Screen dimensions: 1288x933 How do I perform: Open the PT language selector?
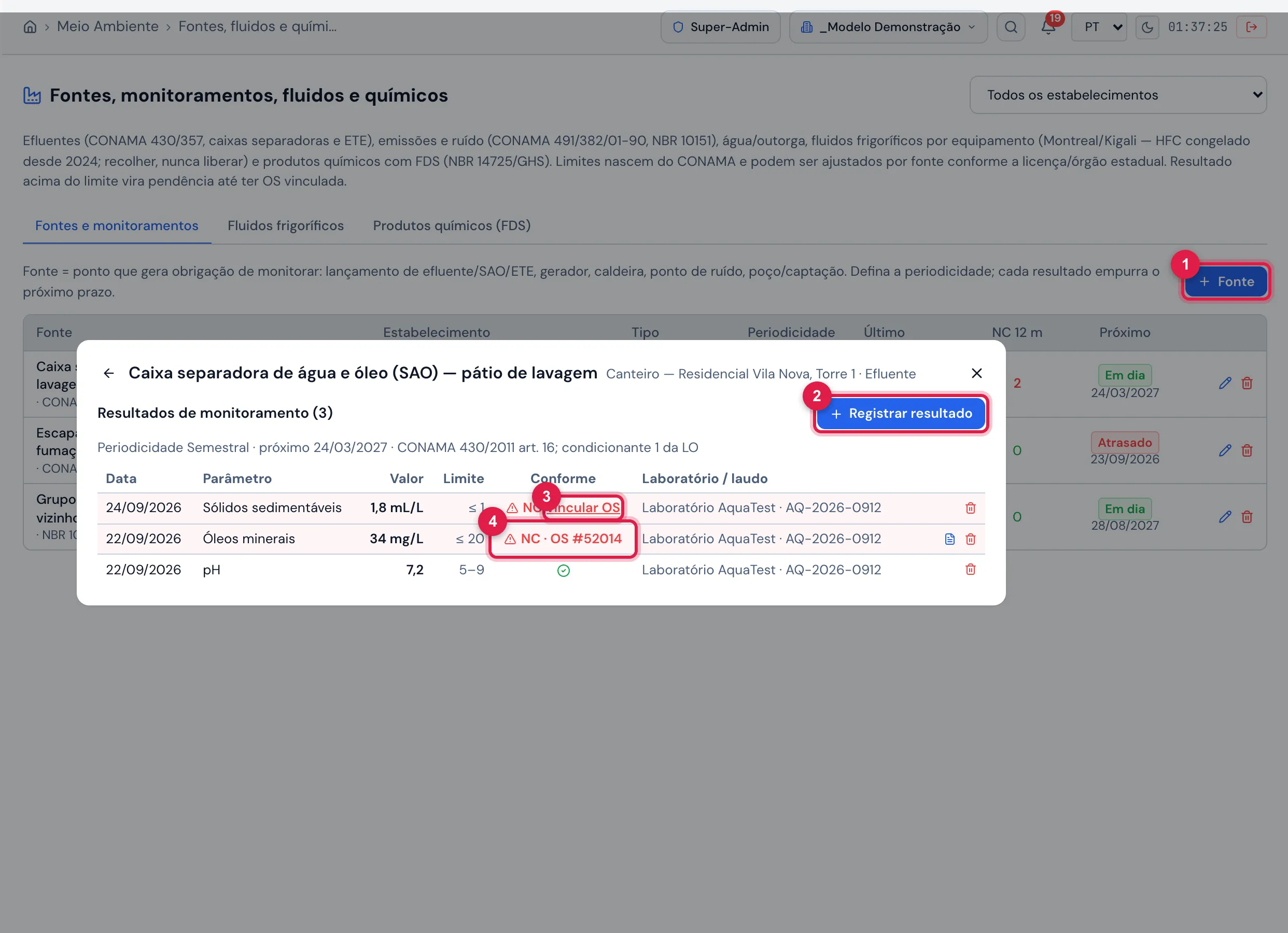[1098, 26]
